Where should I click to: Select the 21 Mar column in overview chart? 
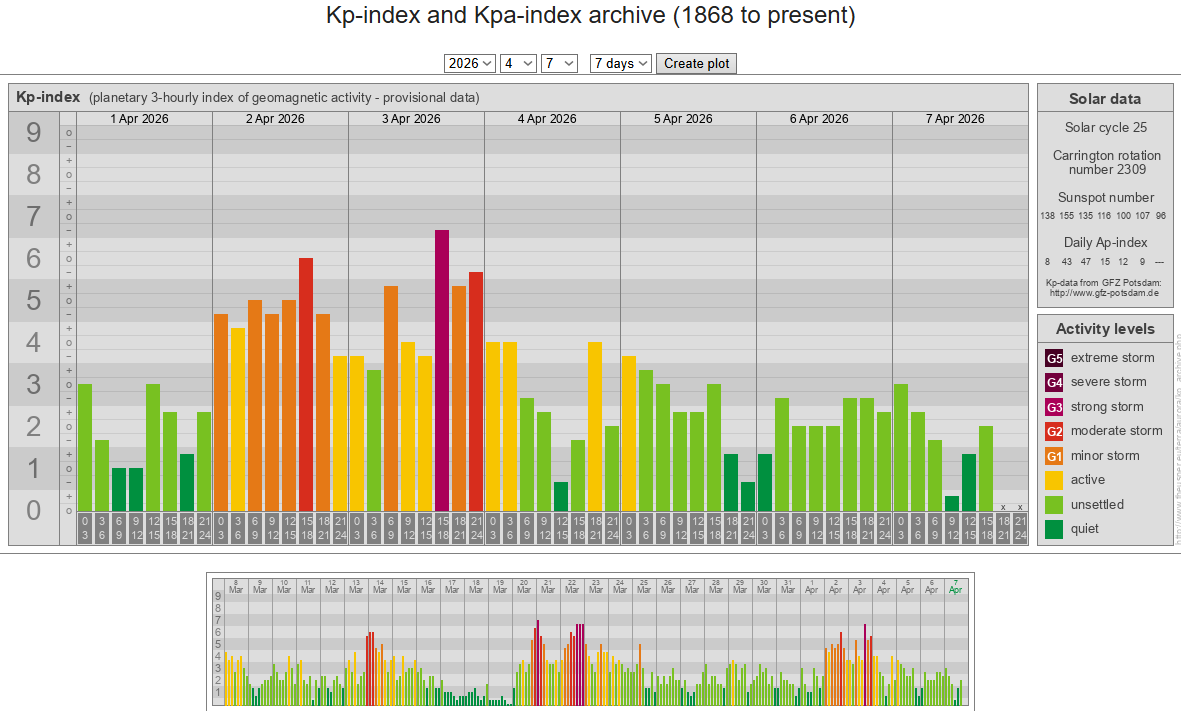tap(547, 585)
